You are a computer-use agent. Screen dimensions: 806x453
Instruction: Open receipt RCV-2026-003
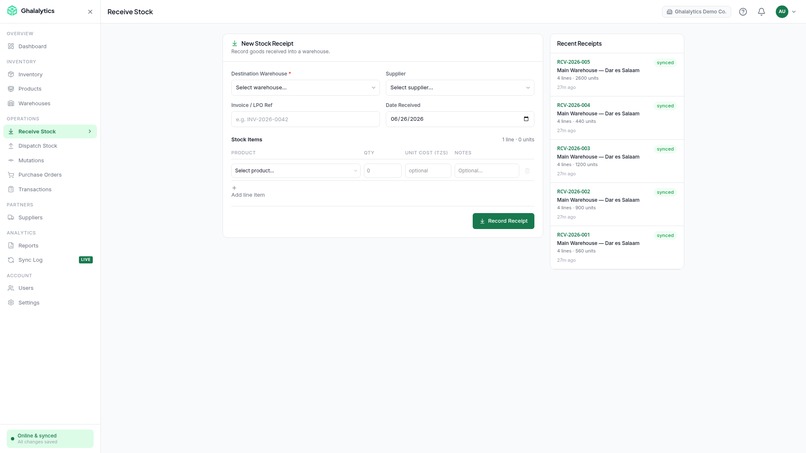[x=617, y=161]
